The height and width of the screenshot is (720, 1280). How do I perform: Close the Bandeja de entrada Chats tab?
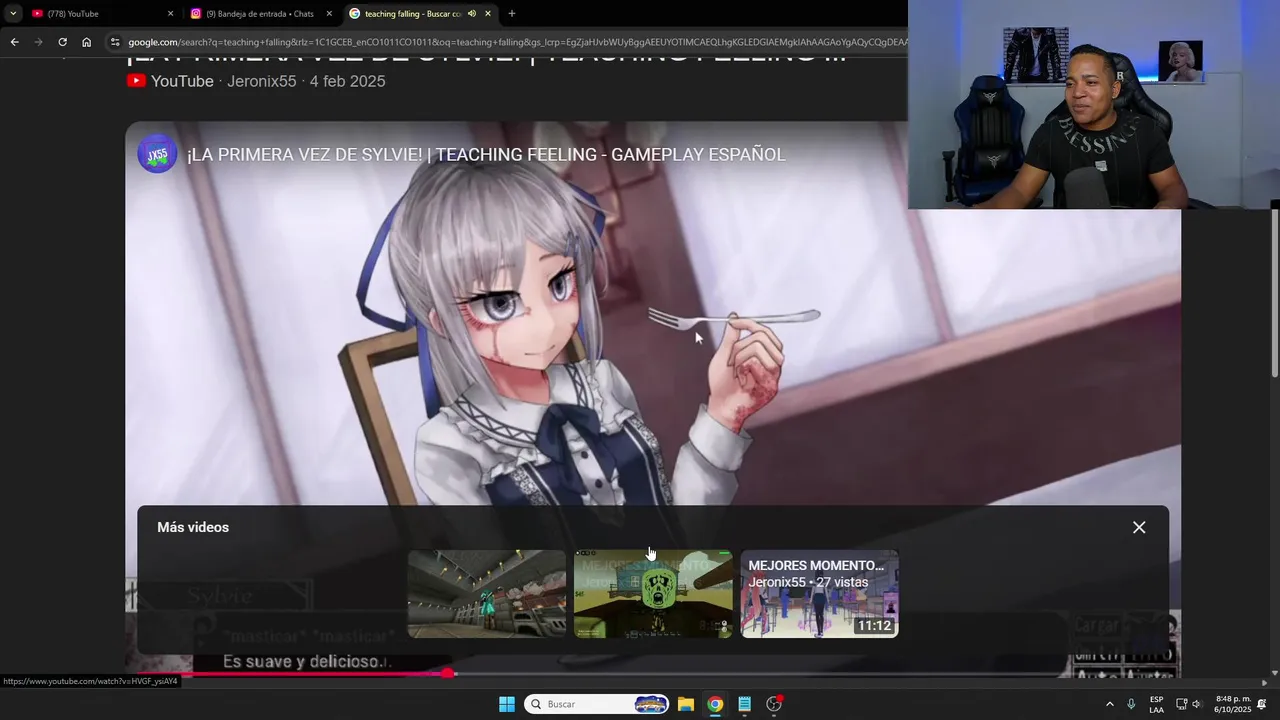coord(329,14)
